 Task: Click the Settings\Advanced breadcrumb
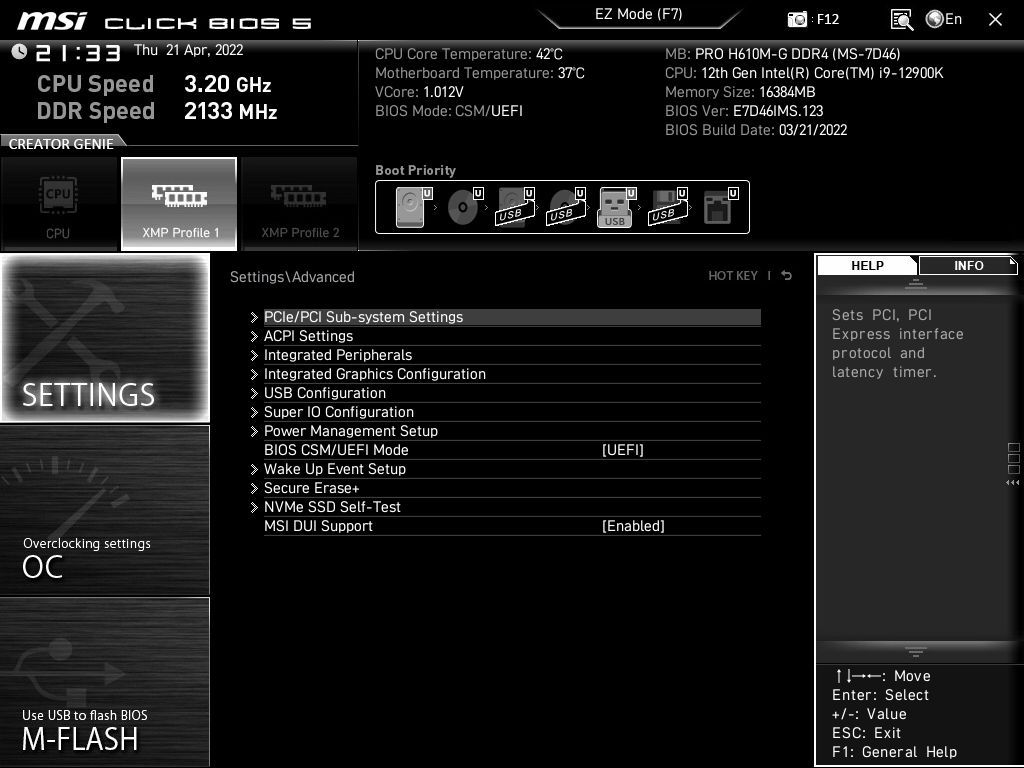point(292,277)
